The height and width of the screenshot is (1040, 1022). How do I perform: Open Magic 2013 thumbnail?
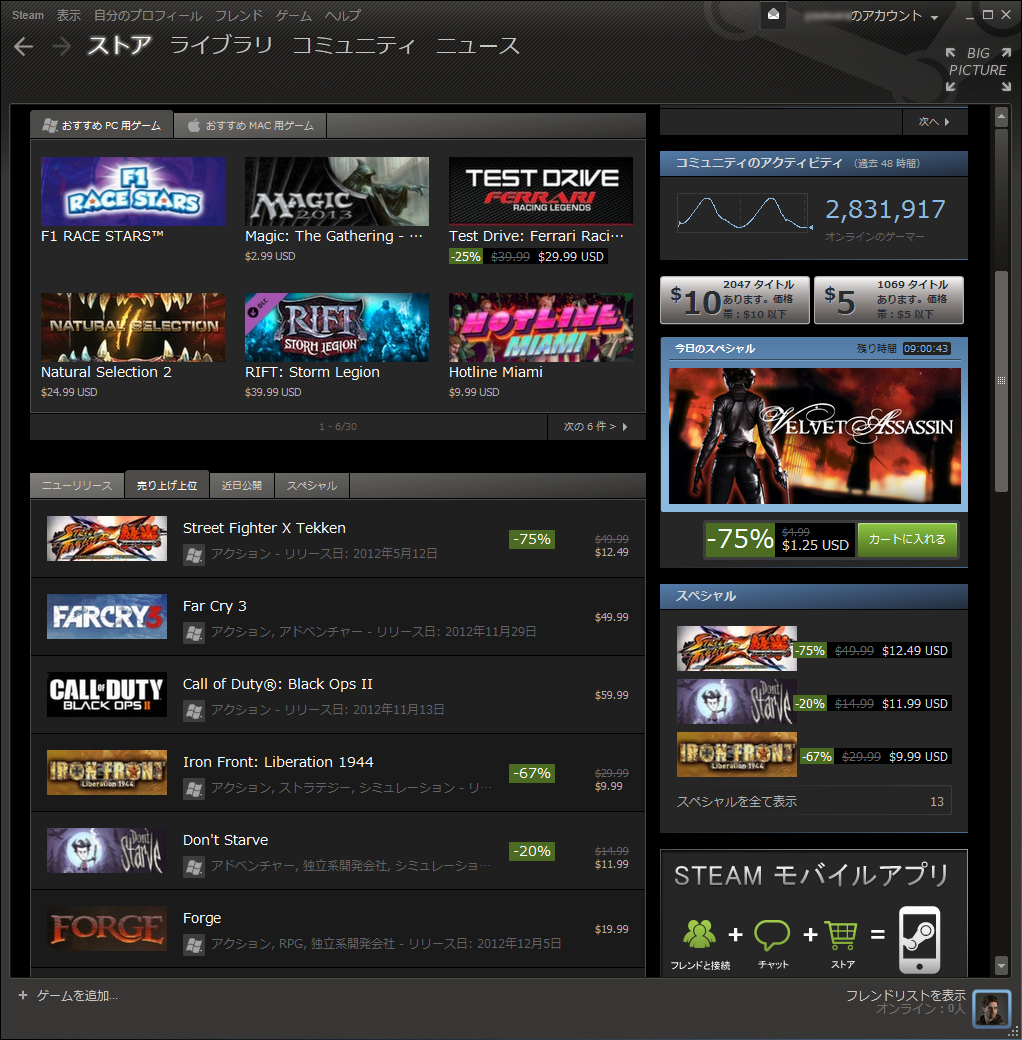(337, 191)
